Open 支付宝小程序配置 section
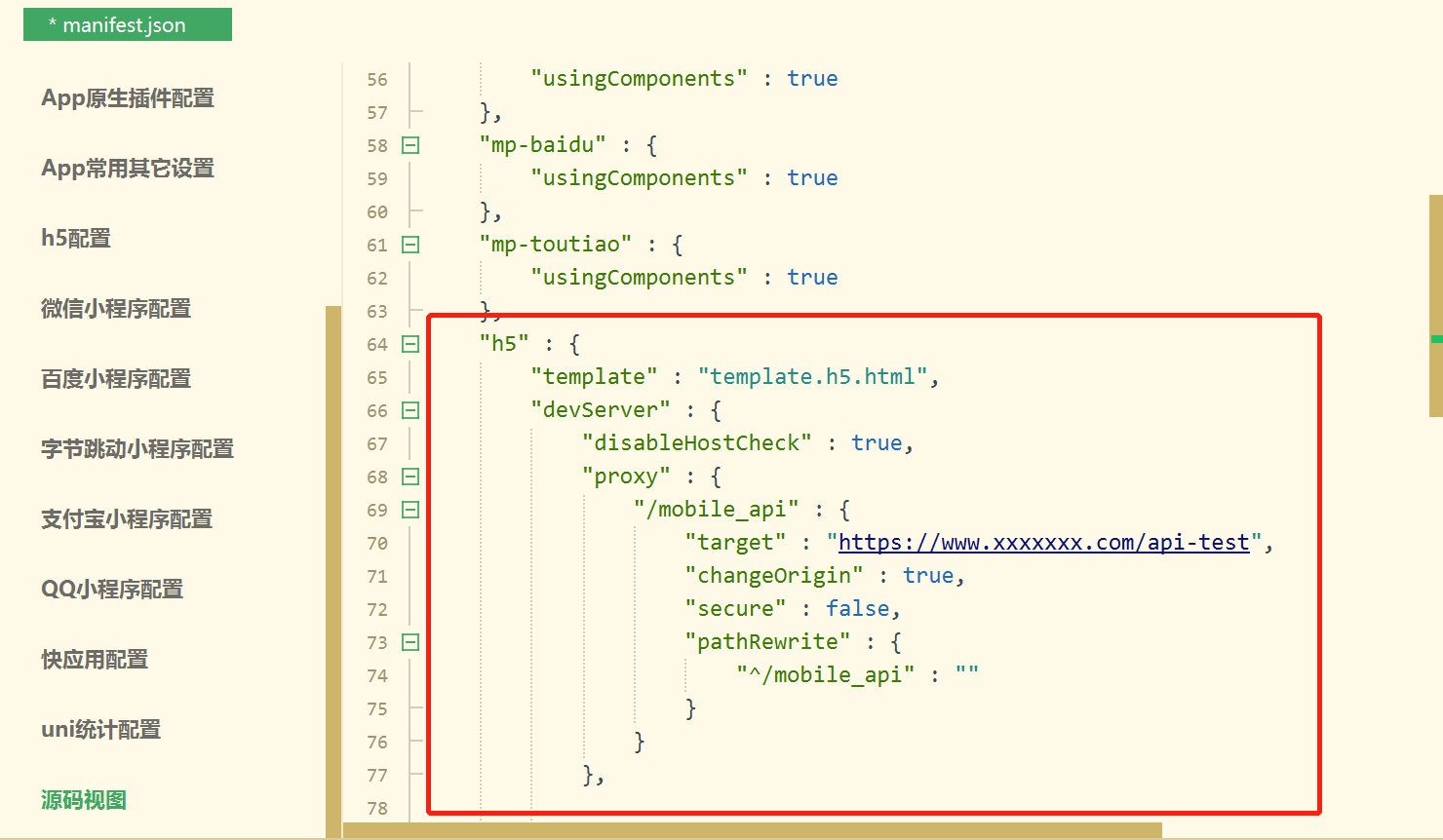The height and width of the screenshot is (840, 1443). (x=127, y=518)
